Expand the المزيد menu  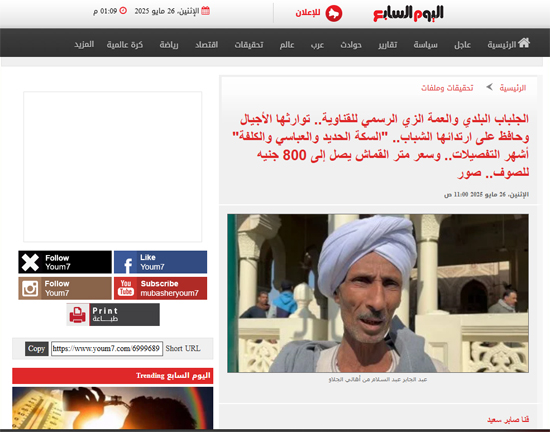(x=84, y=45)
